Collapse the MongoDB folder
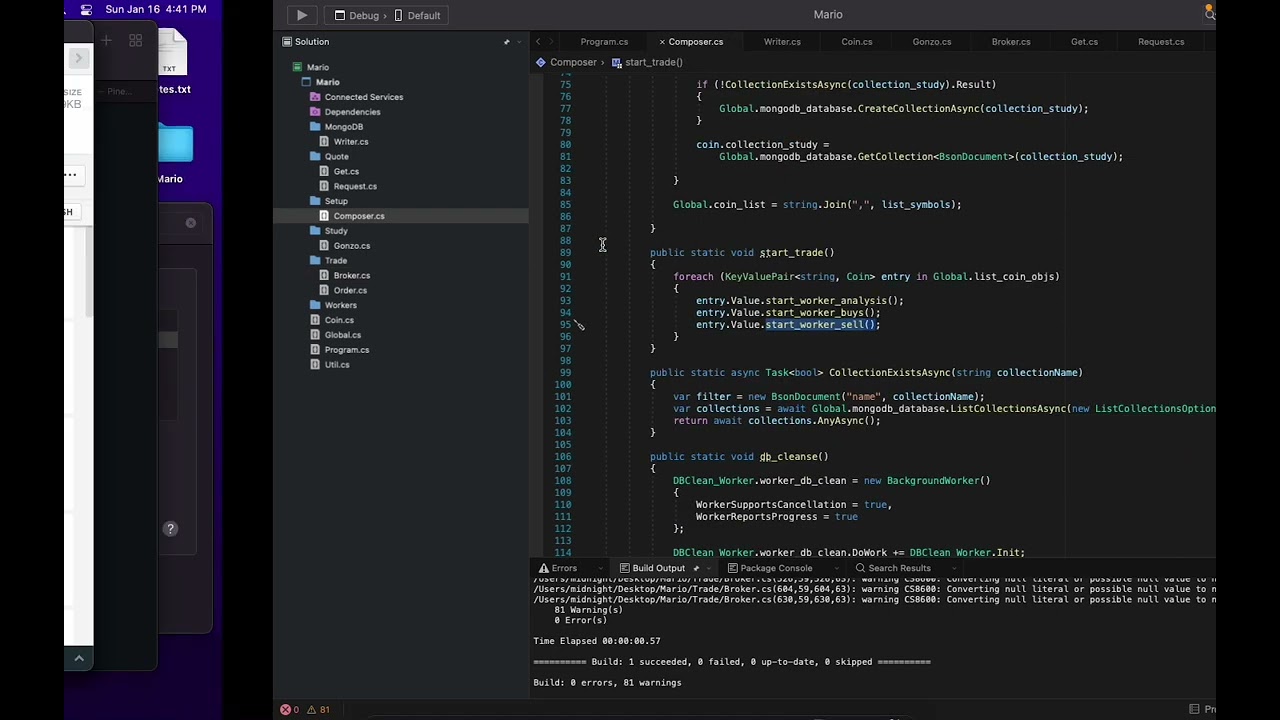 337,127
